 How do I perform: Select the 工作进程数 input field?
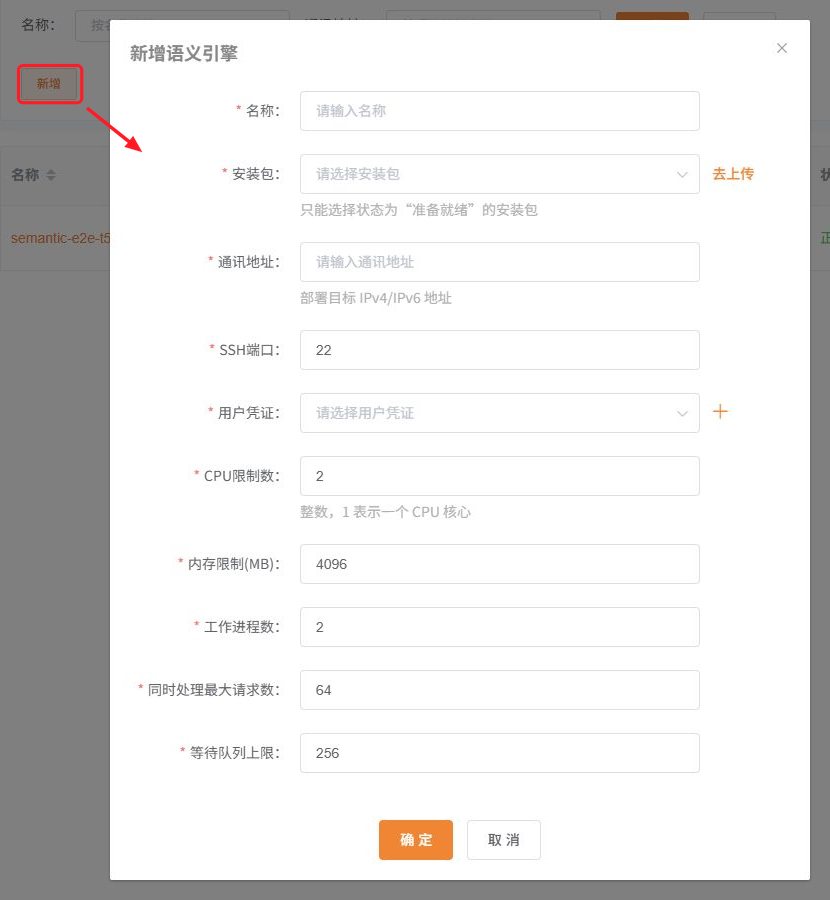click(499, 627)
